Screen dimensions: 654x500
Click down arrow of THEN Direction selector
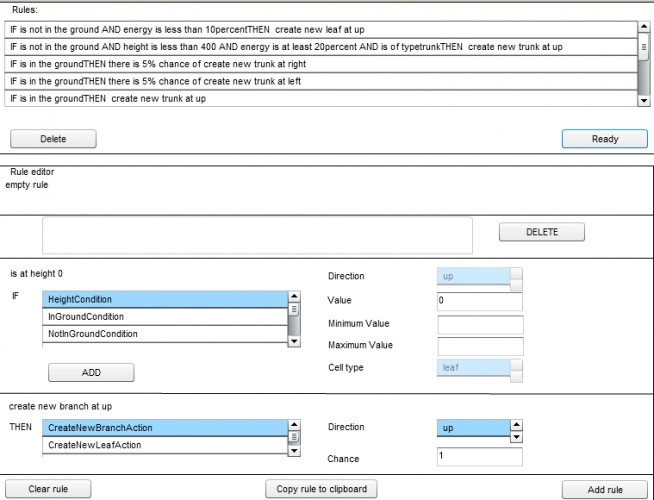(x=516, y=437)
